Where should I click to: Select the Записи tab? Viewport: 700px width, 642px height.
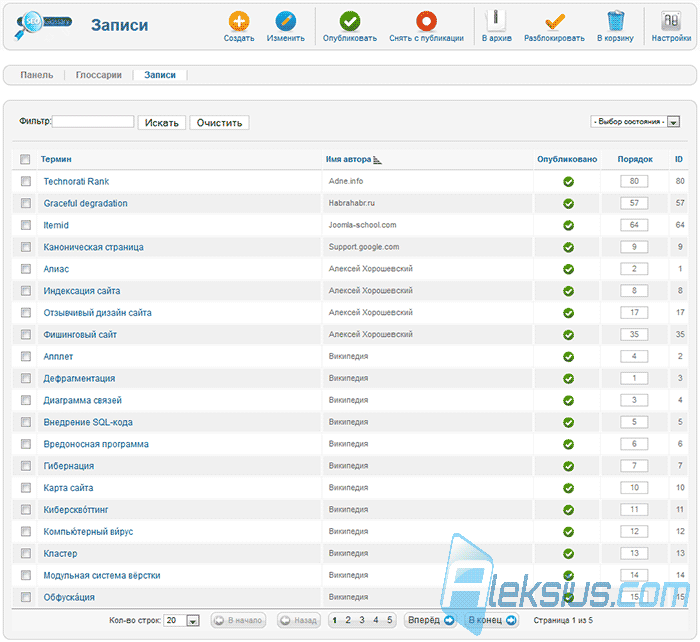pos(160,75)
